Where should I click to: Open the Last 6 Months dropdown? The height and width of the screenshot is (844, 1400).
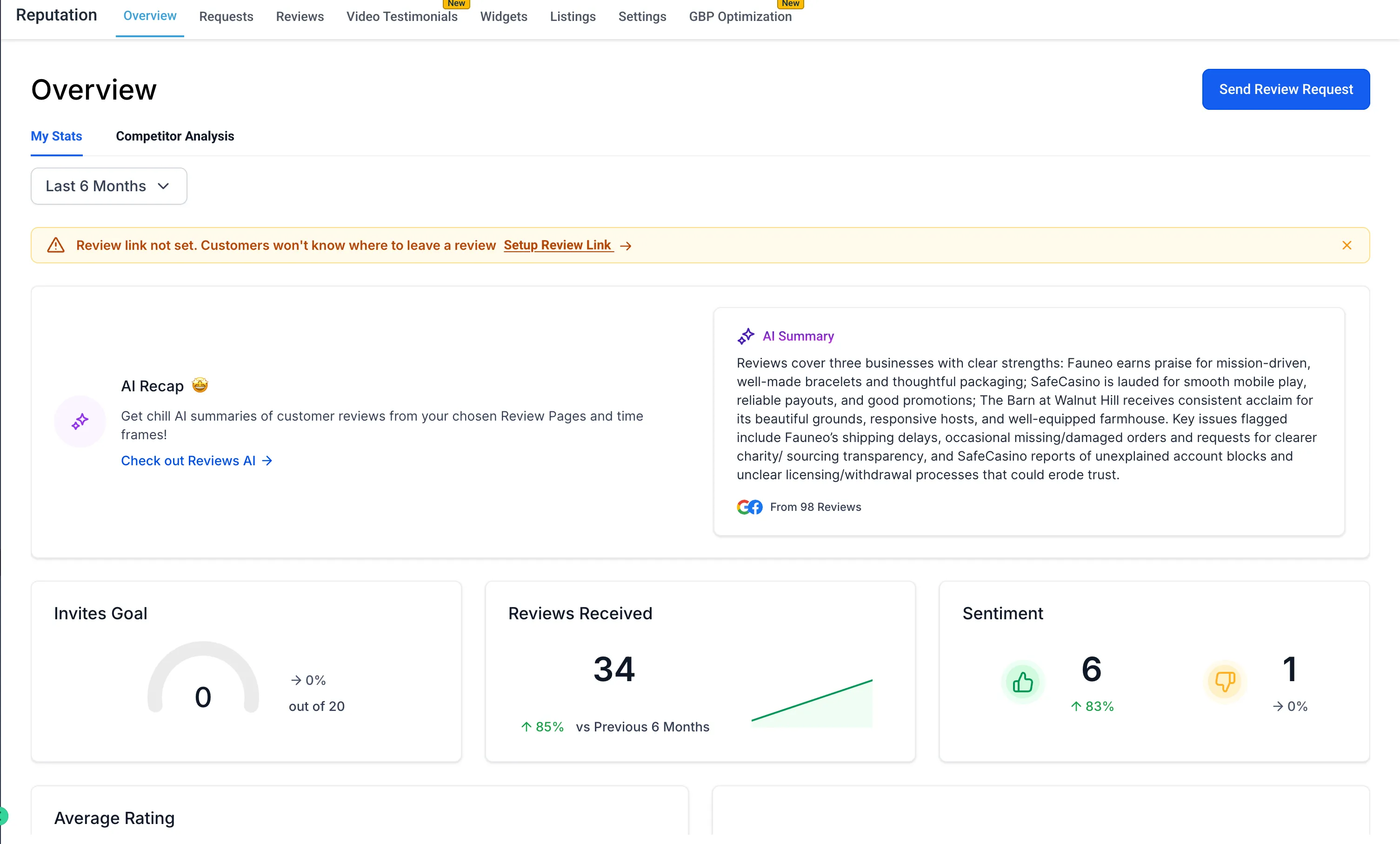click(108, 186)
